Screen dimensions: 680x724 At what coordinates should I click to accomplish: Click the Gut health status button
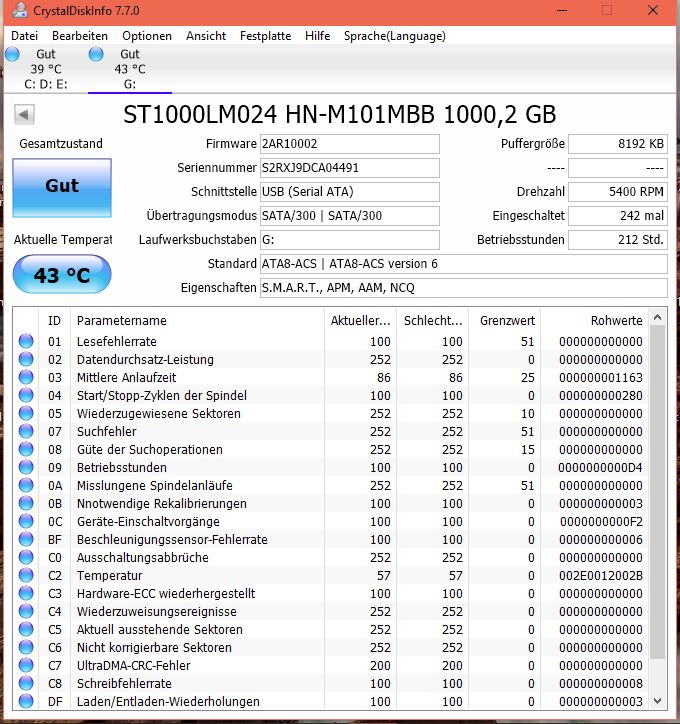coord(62,187)
